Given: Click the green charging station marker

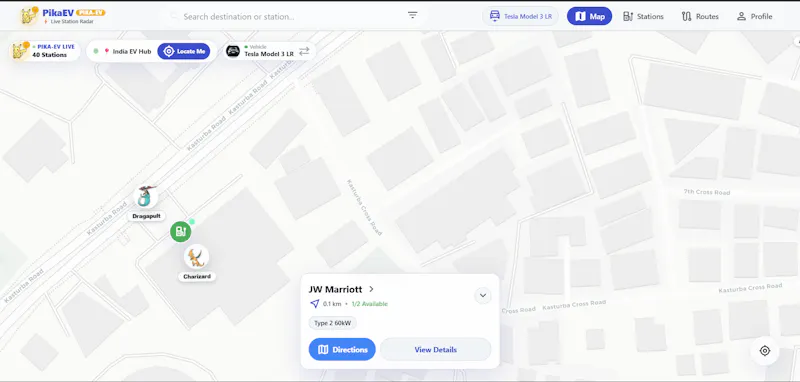Looking at the screenshot, I should (181, 232).
